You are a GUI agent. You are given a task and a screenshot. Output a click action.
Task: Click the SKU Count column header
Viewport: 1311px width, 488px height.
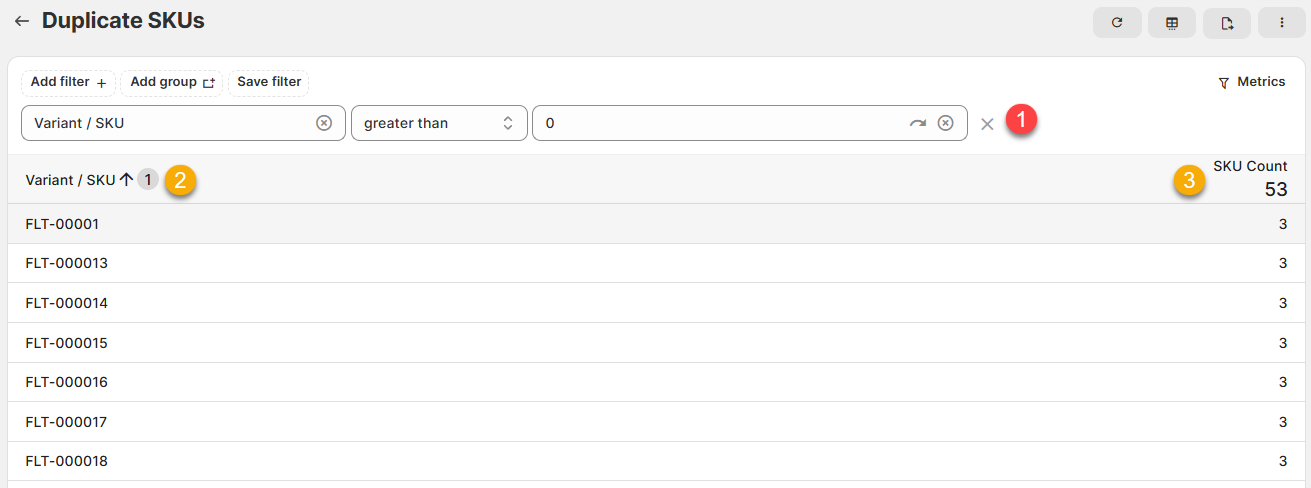pos(1250,167)
